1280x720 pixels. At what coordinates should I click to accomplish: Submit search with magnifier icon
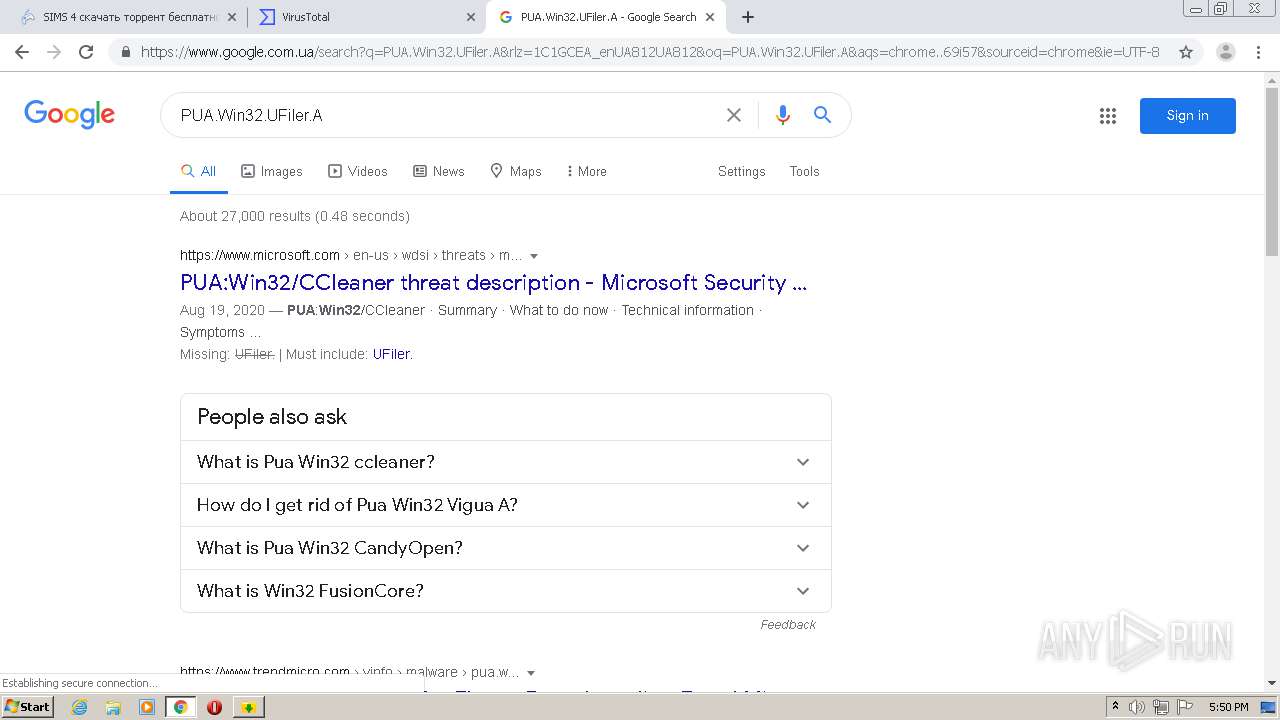point(822,115)
